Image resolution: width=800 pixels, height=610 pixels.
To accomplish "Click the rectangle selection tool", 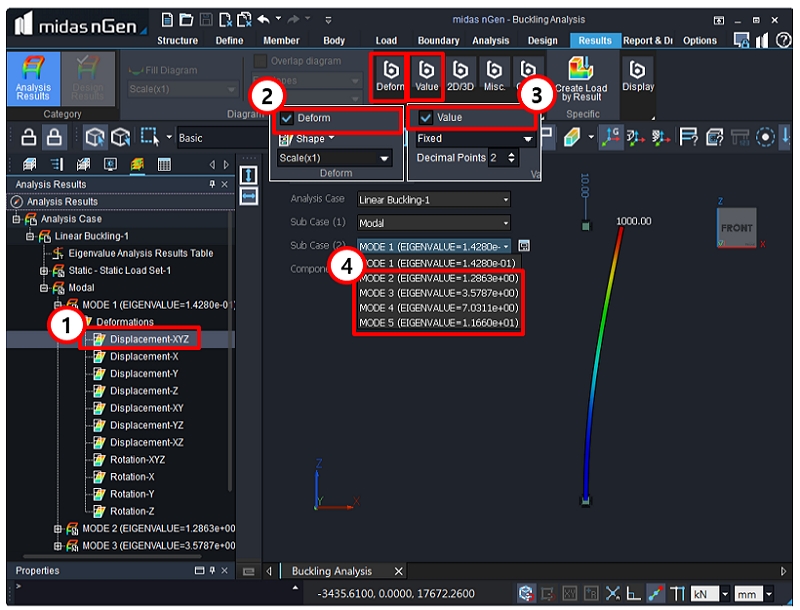I will point(149,136).
